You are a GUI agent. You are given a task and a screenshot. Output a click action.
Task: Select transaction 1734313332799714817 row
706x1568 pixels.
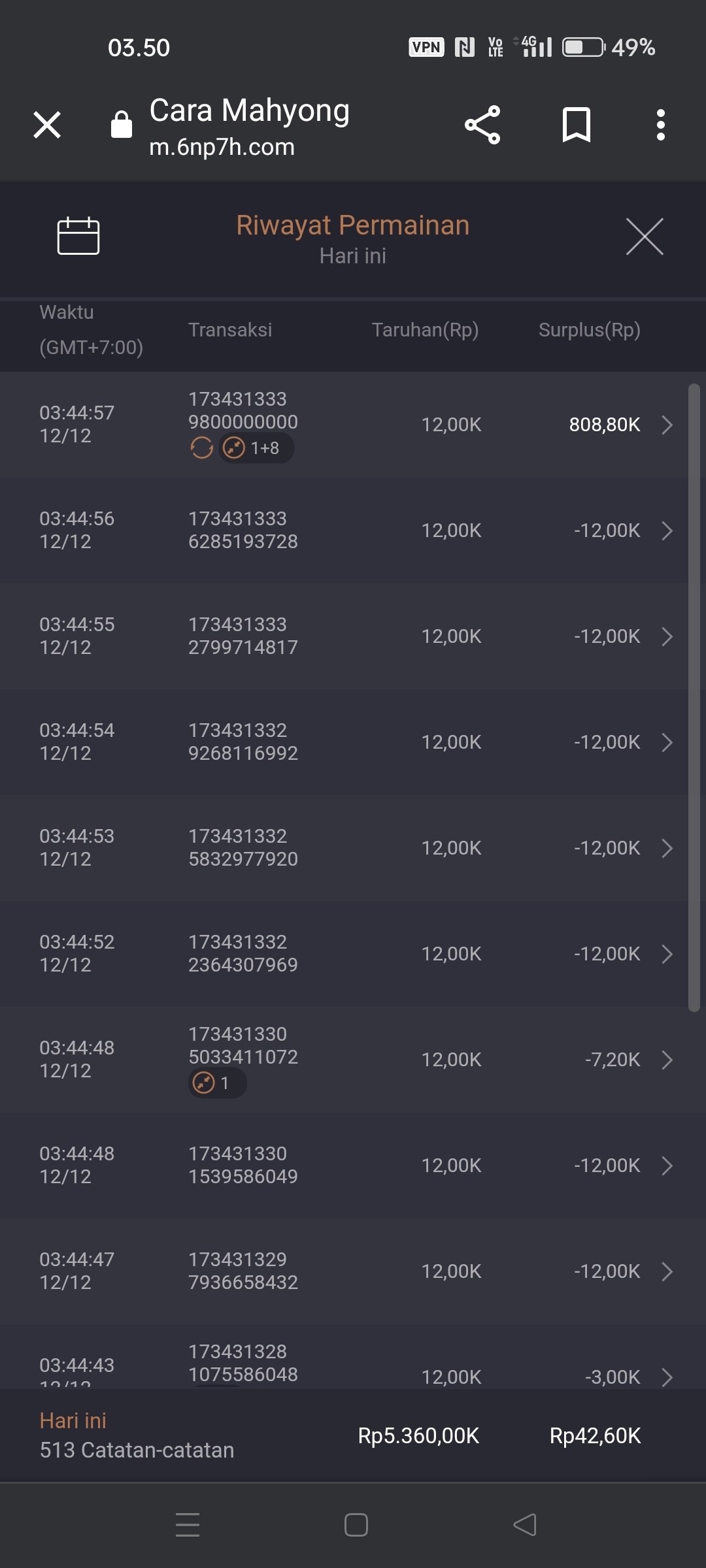pyautogui.click(x=243, y=636)
